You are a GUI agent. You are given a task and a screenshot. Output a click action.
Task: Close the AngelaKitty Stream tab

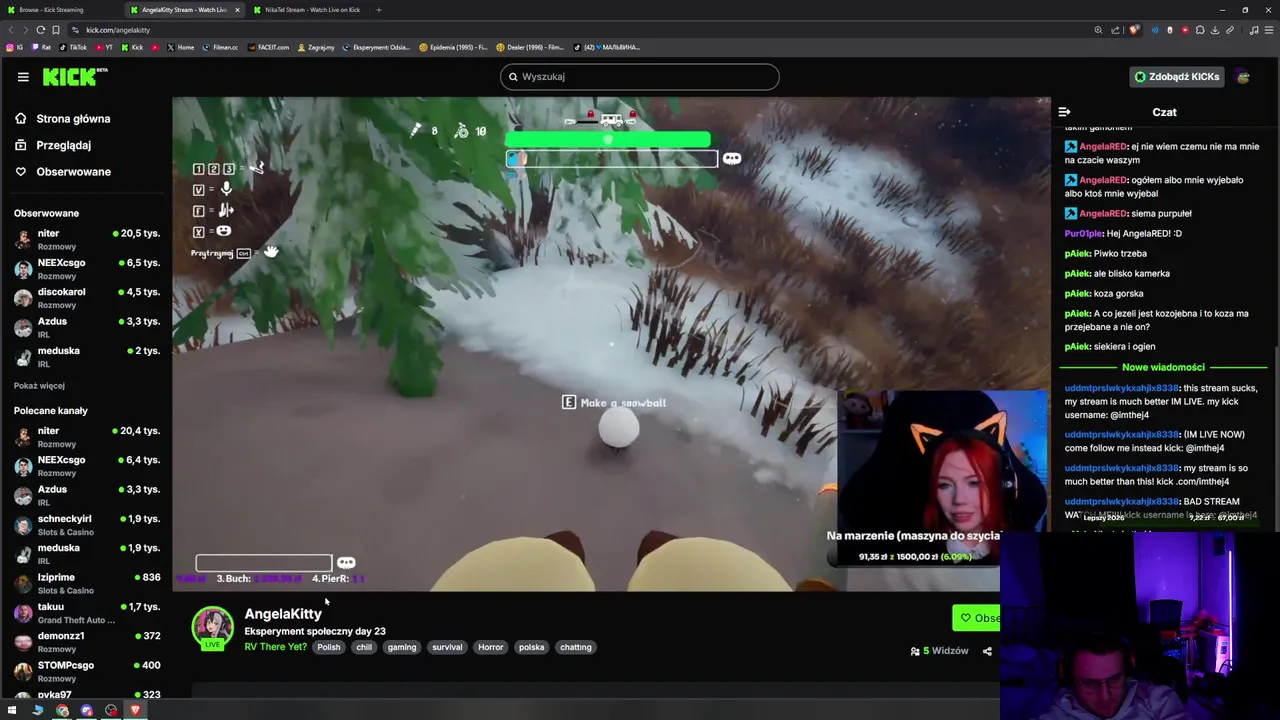pyautogui.click(x=237, y=10)
